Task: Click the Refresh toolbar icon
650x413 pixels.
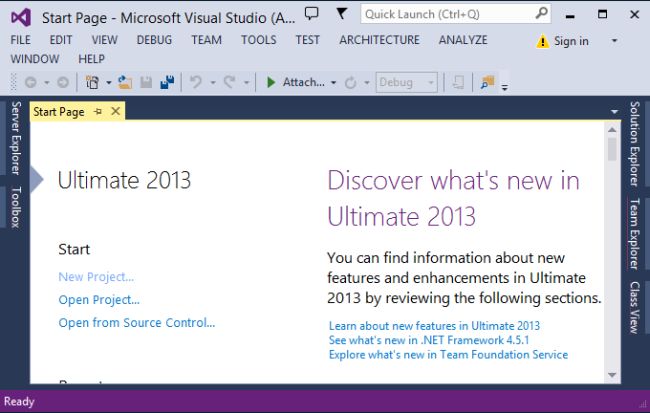Action: [x=351, y=83]
